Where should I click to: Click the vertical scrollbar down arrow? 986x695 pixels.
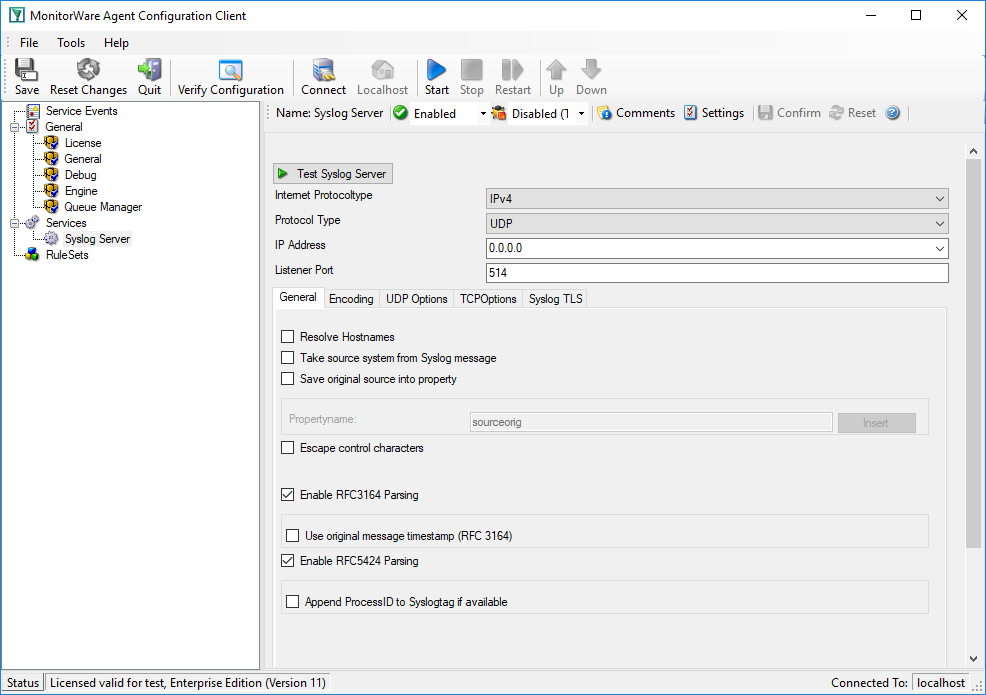(973, 659)
